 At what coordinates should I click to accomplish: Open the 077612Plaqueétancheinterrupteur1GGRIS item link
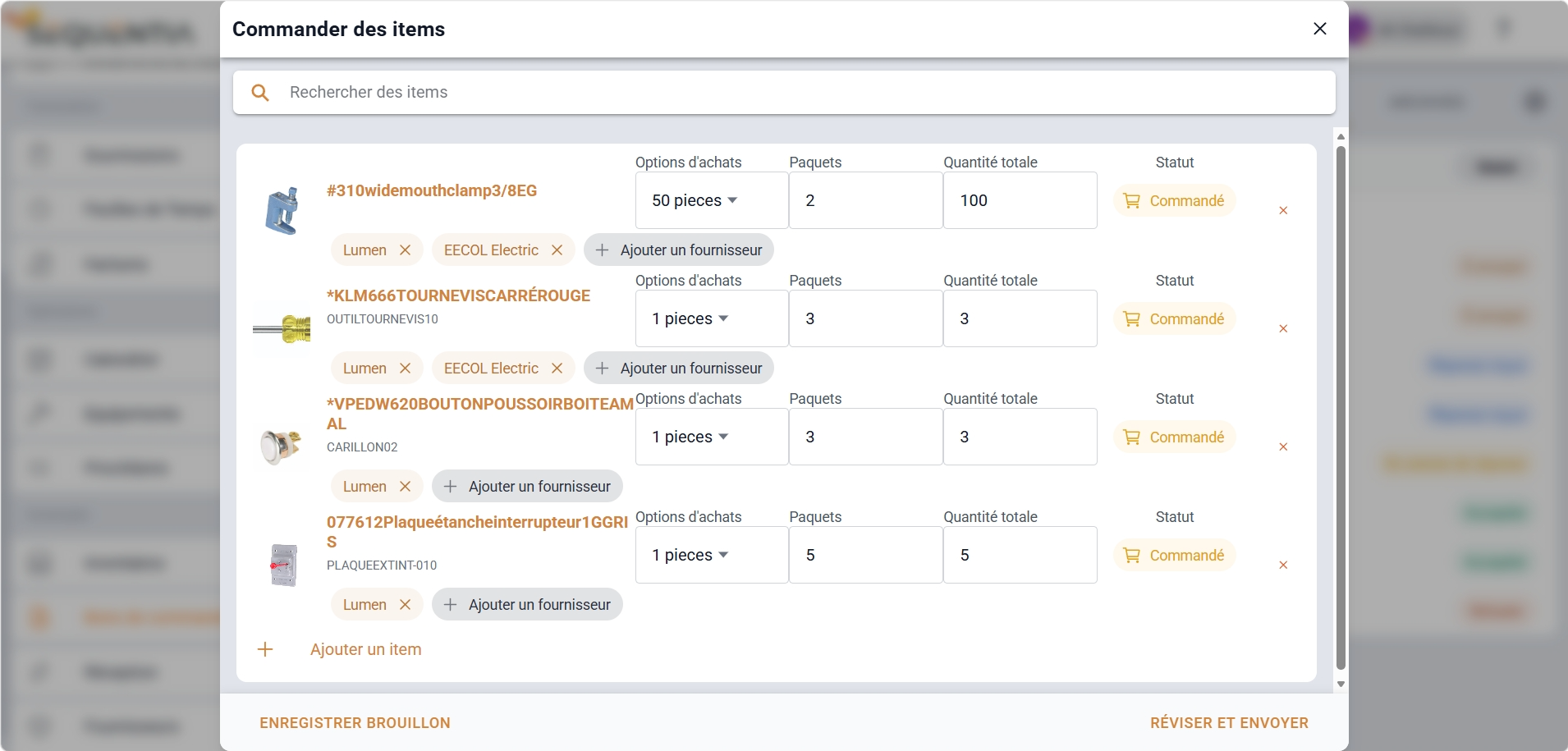(477, 532)
